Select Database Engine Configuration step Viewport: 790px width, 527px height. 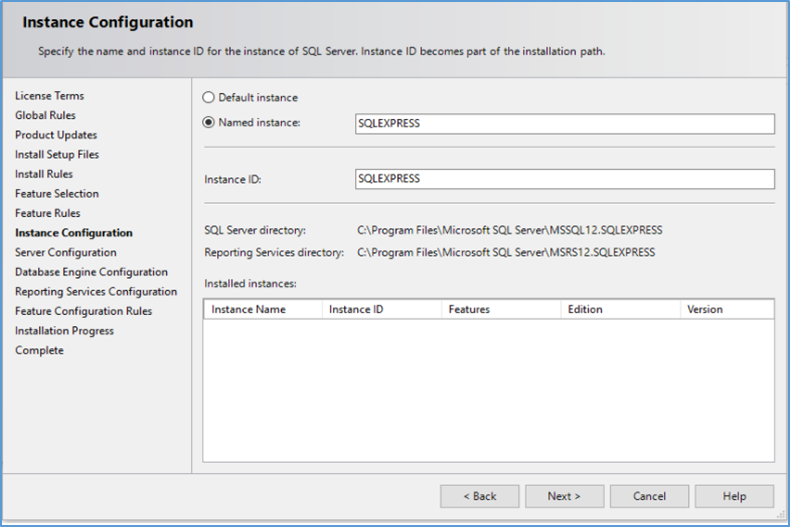91,272
